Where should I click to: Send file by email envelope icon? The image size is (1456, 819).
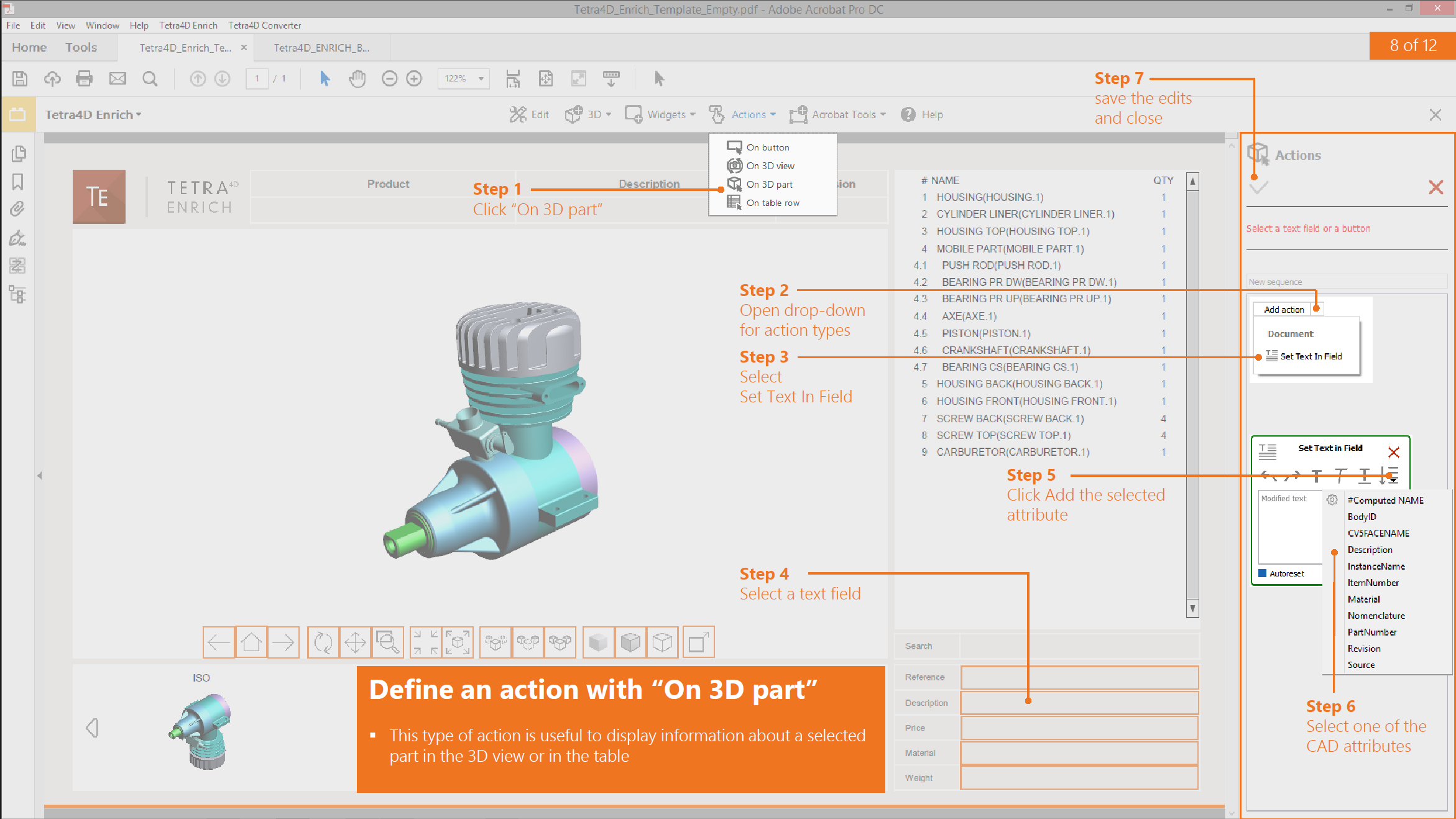117,78
